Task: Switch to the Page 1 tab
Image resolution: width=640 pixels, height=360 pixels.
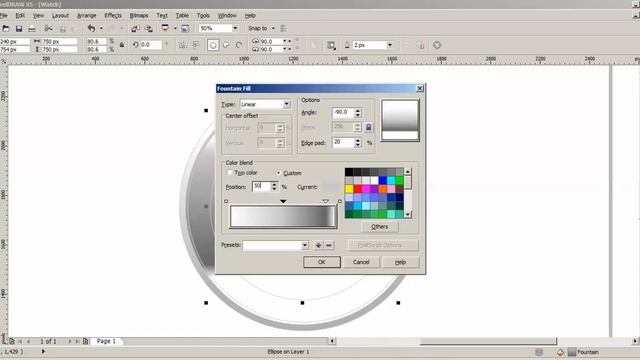Action: click(106, 341)
